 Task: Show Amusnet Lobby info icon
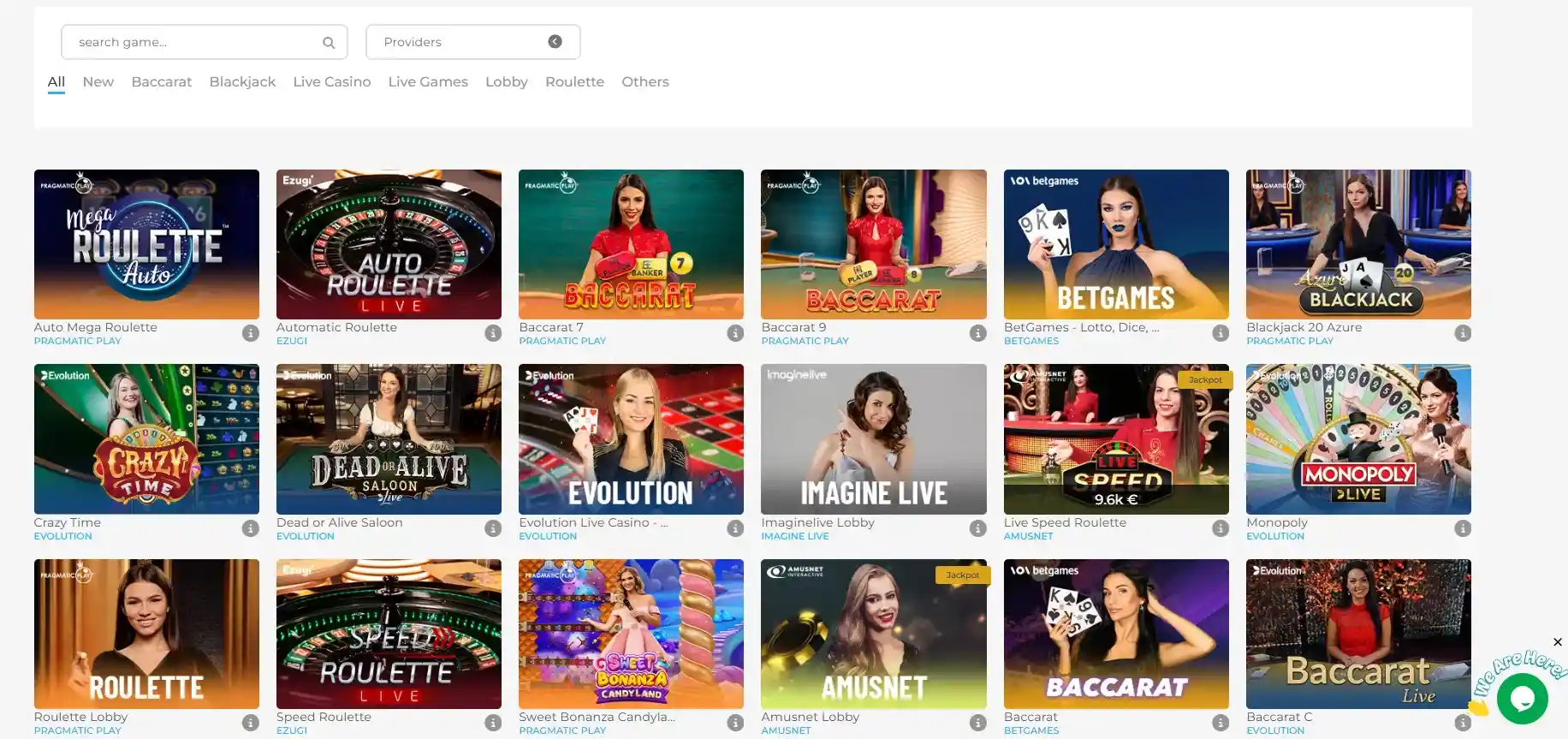click(x=978, y=723)
